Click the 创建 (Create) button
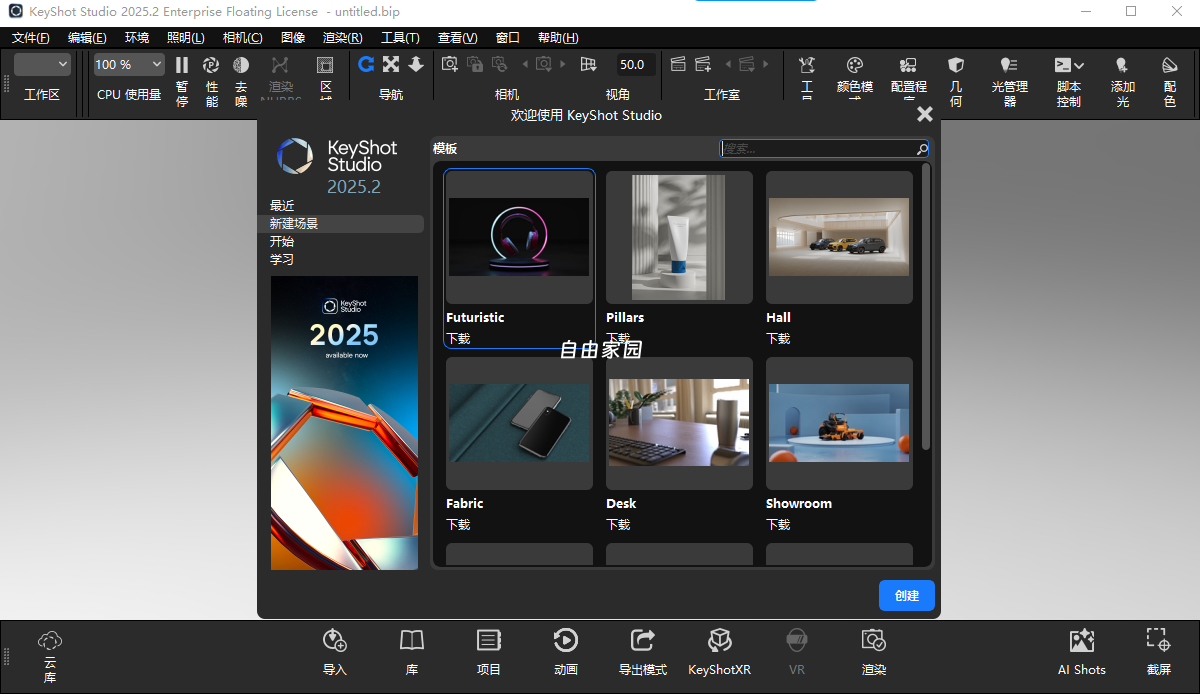 coord(906,595)
